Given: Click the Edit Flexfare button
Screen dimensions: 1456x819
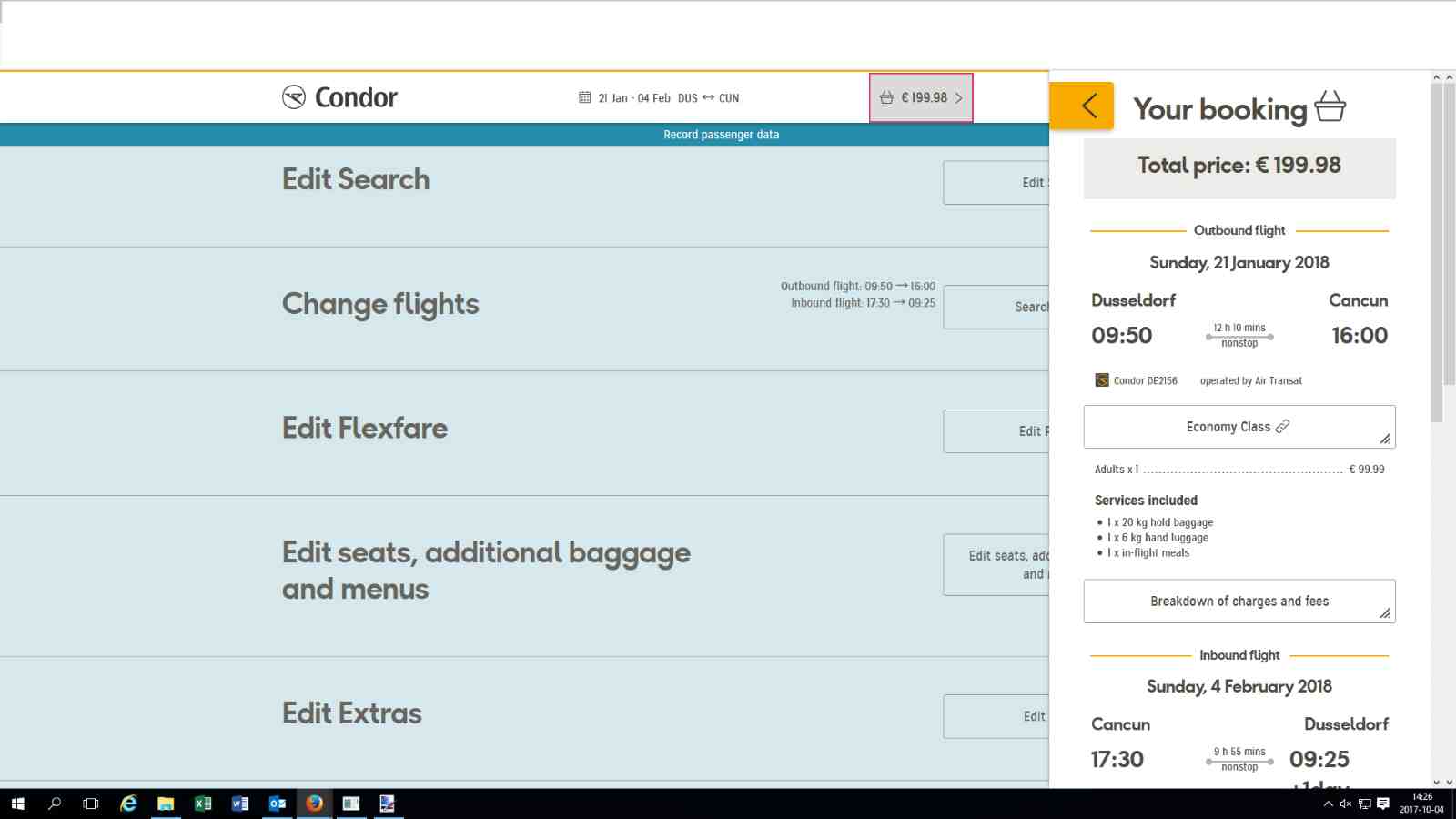Looking at the screenshot, I should 996,431.
